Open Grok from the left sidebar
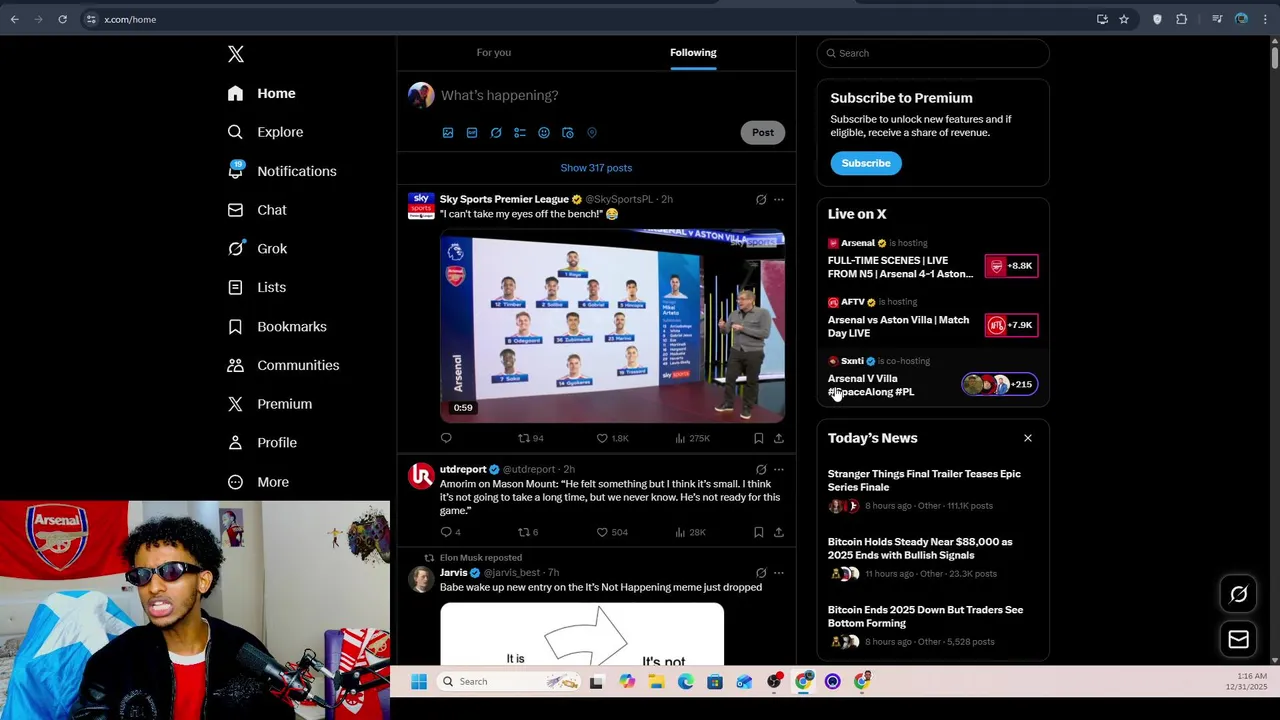The width and height of the screenshot is (1280, 720). point(257,249)
